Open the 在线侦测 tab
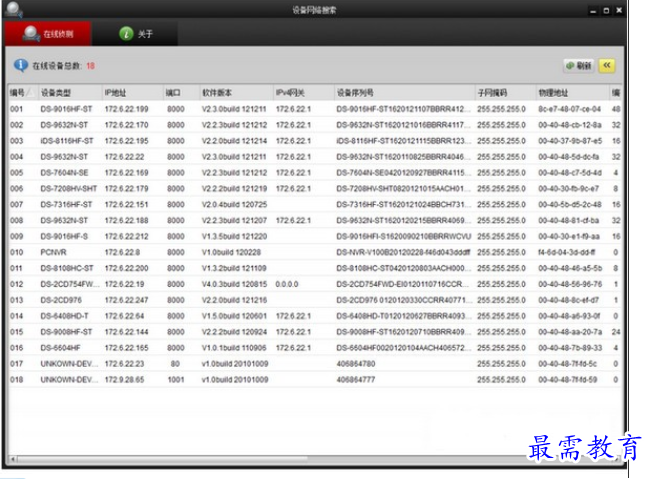 click(48, 34)
